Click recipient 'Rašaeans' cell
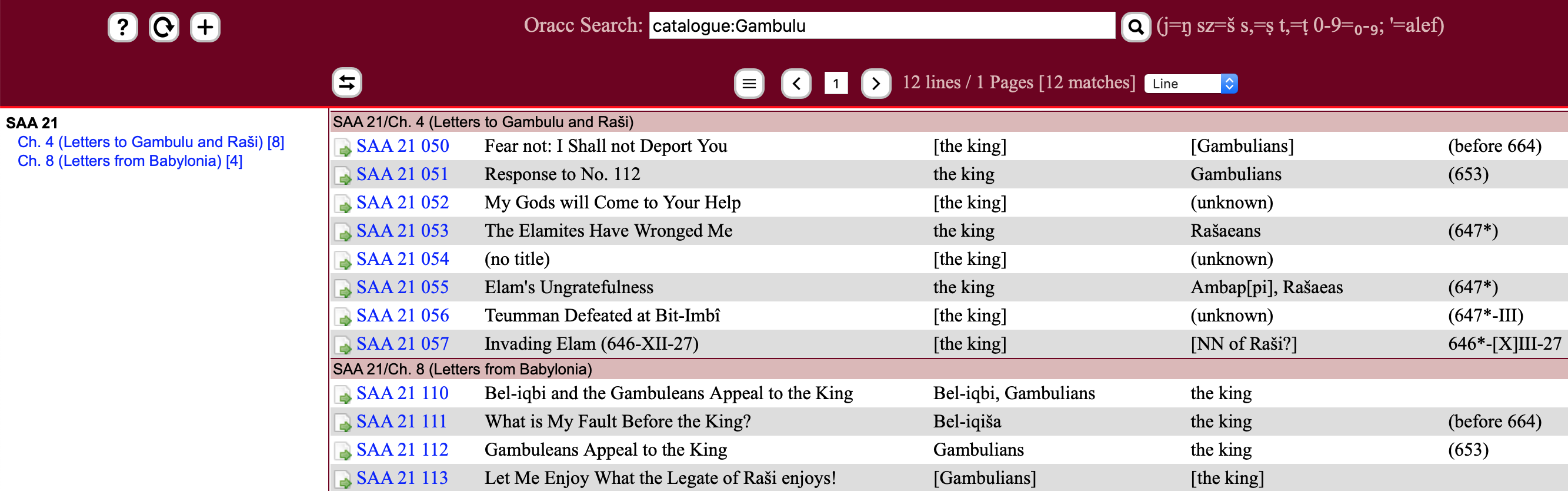The height and width of the screenshot is (491, 1568). (1225, 231)
